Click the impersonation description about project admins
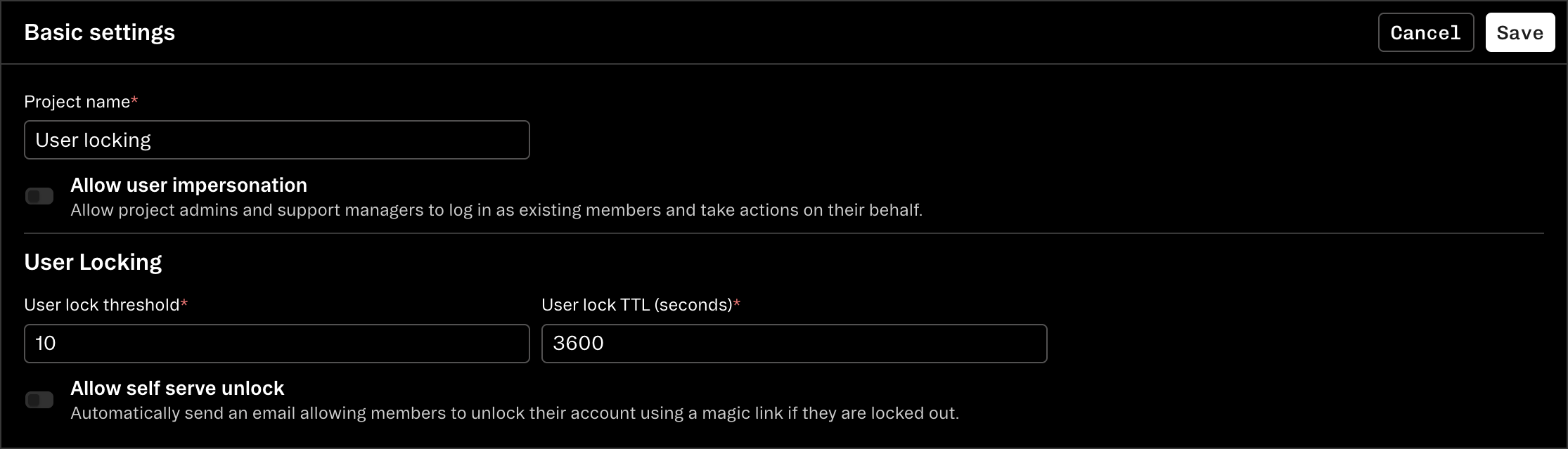This screenshot has width=1568, height=449. click(496, 210)
